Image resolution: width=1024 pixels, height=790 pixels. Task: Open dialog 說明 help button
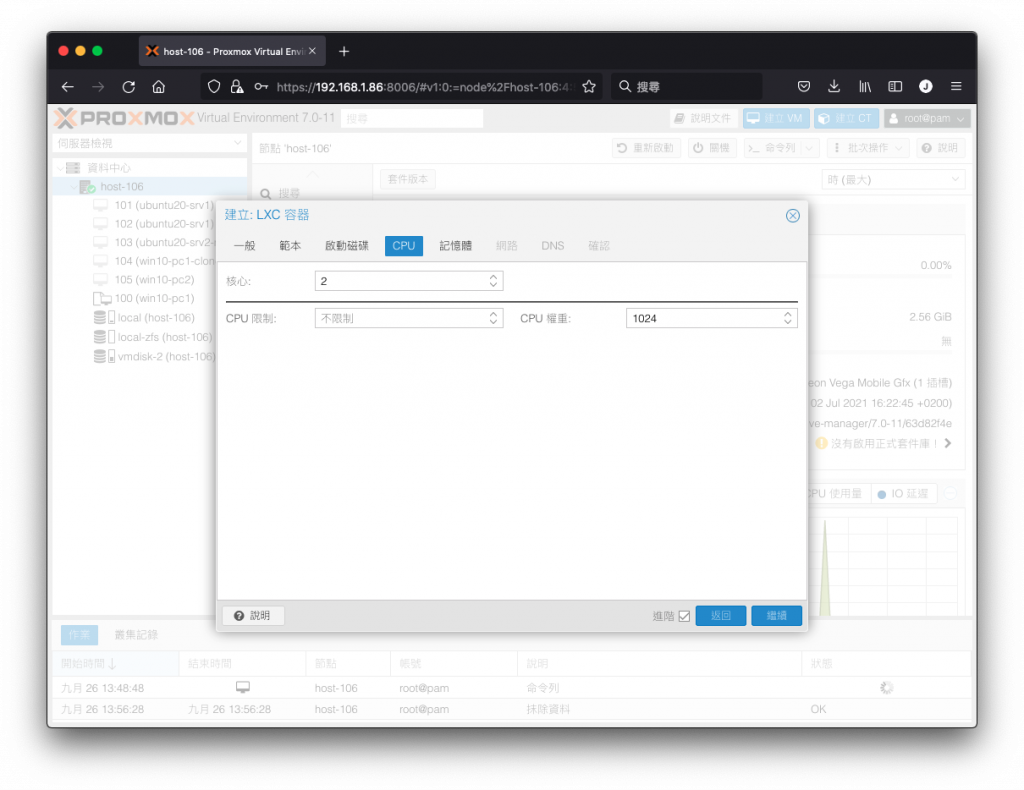coord(253,616)
